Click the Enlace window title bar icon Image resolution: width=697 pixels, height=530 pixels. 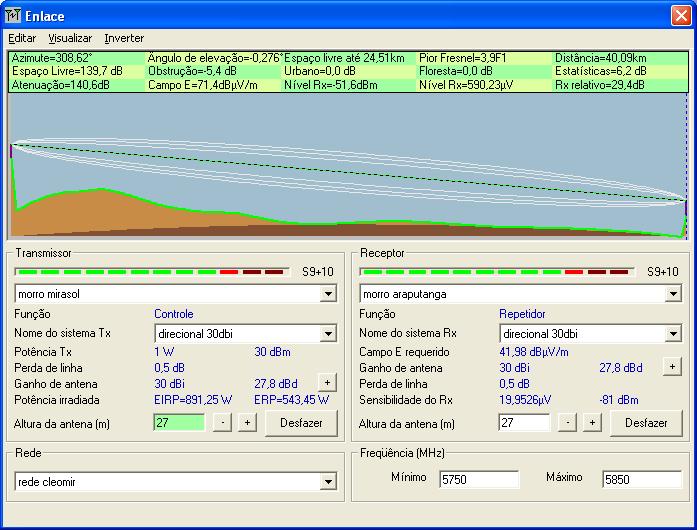[13, 15]
